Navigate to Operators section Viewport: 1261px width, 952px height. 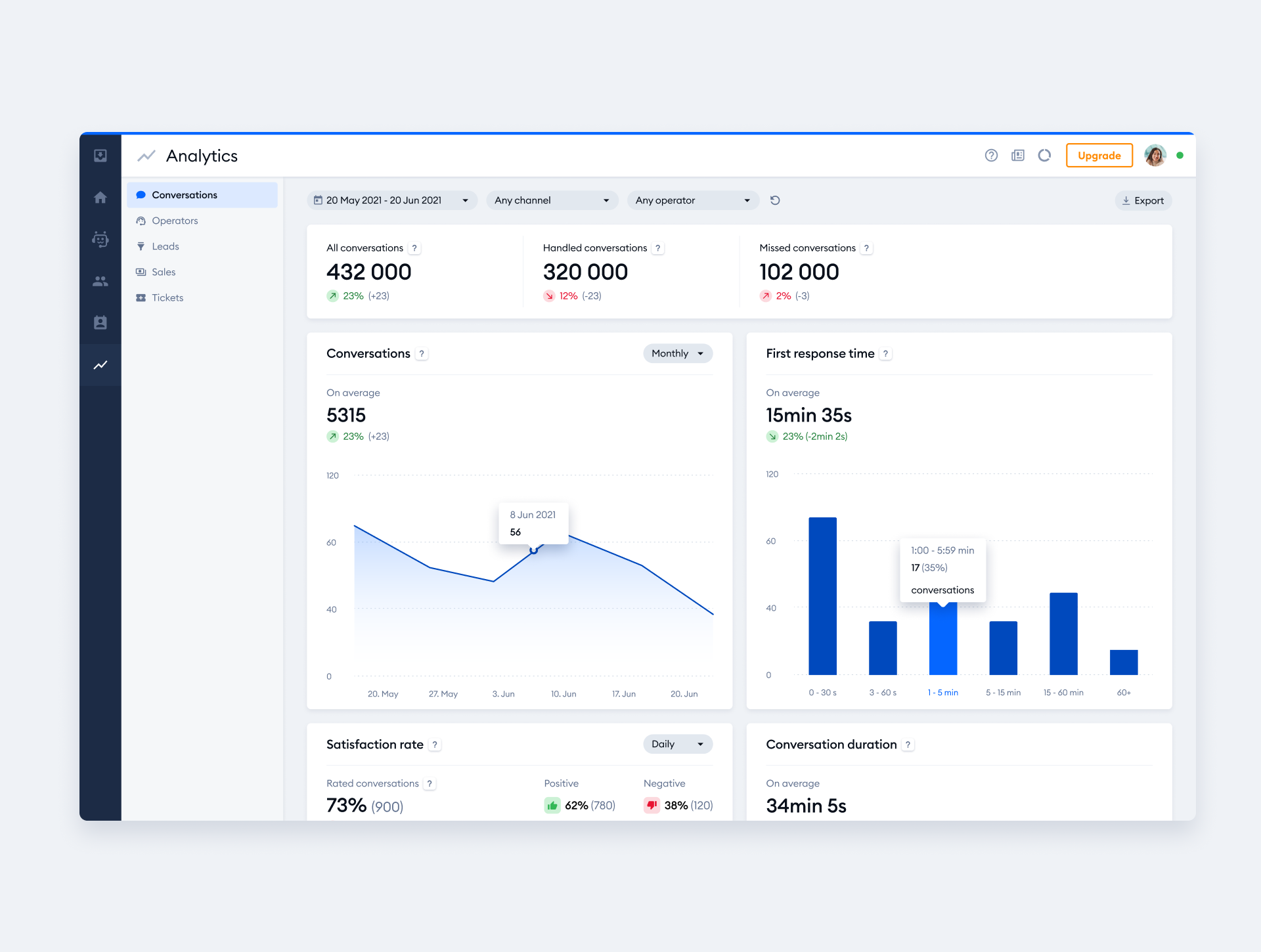click(x=175, y=220)
